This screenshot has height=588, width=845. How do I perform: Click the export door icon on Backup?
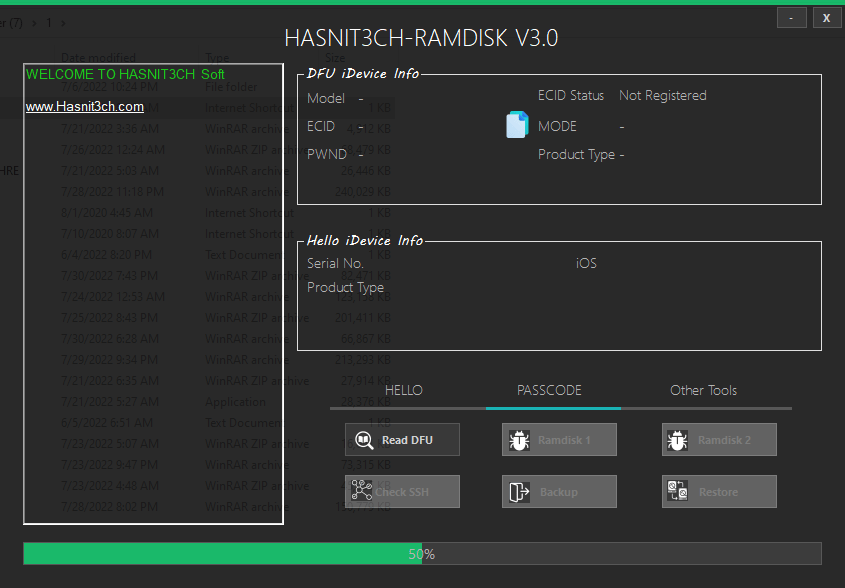pos(519,491)
